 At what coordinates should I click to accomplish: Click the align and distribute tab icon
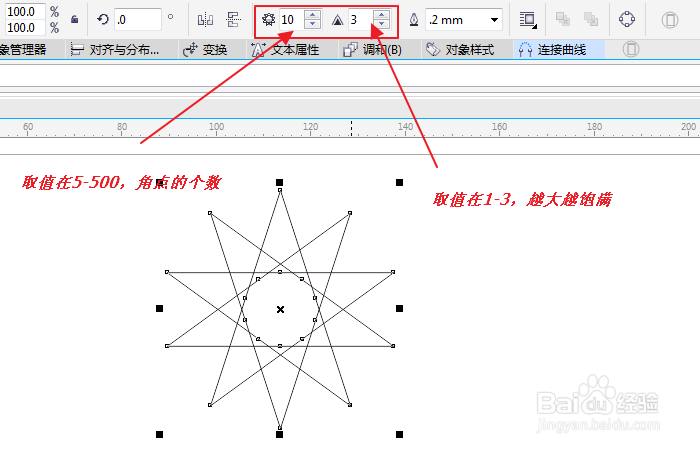[x=77, y=50]
